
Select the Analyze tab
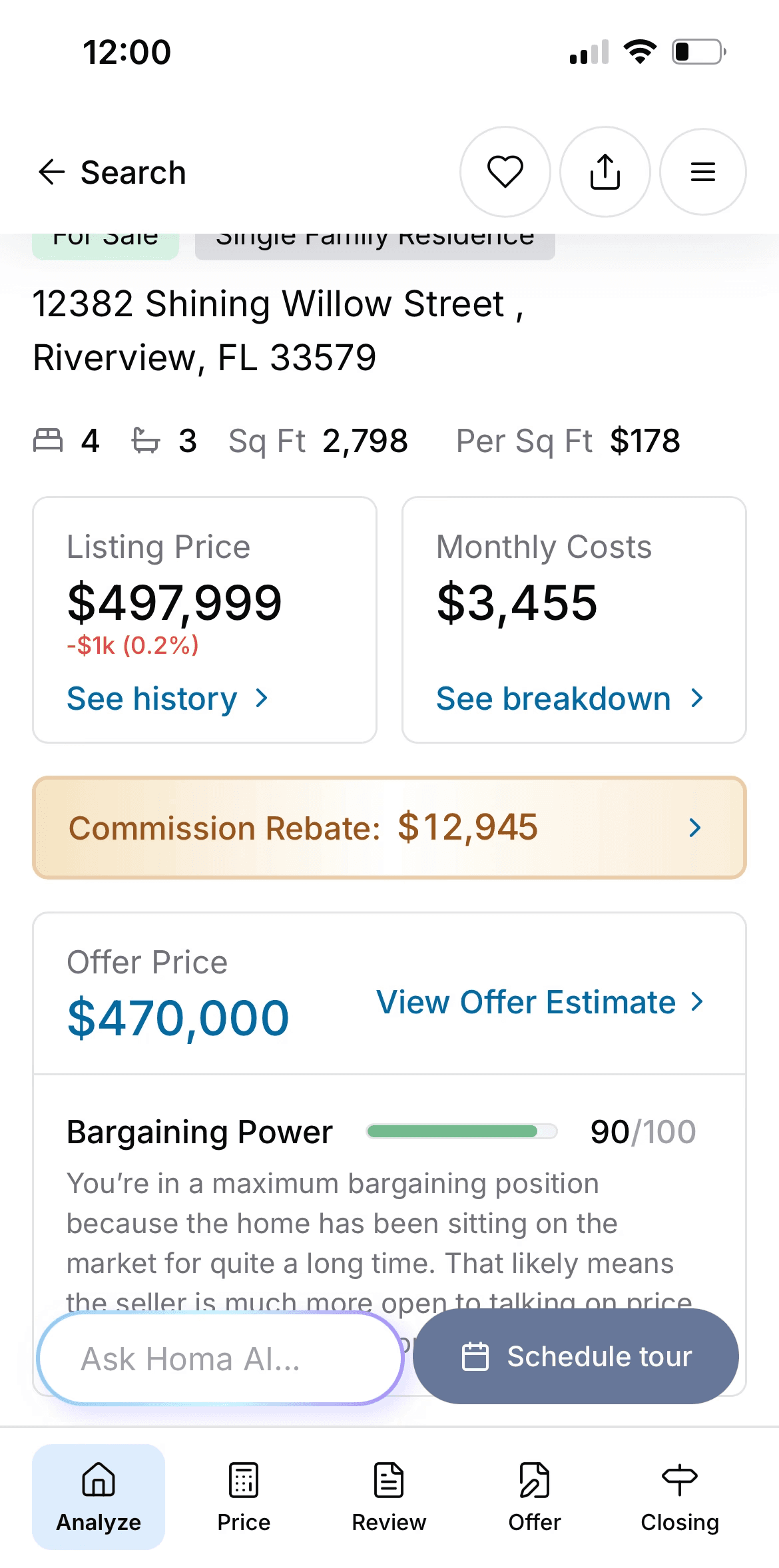99,1496
